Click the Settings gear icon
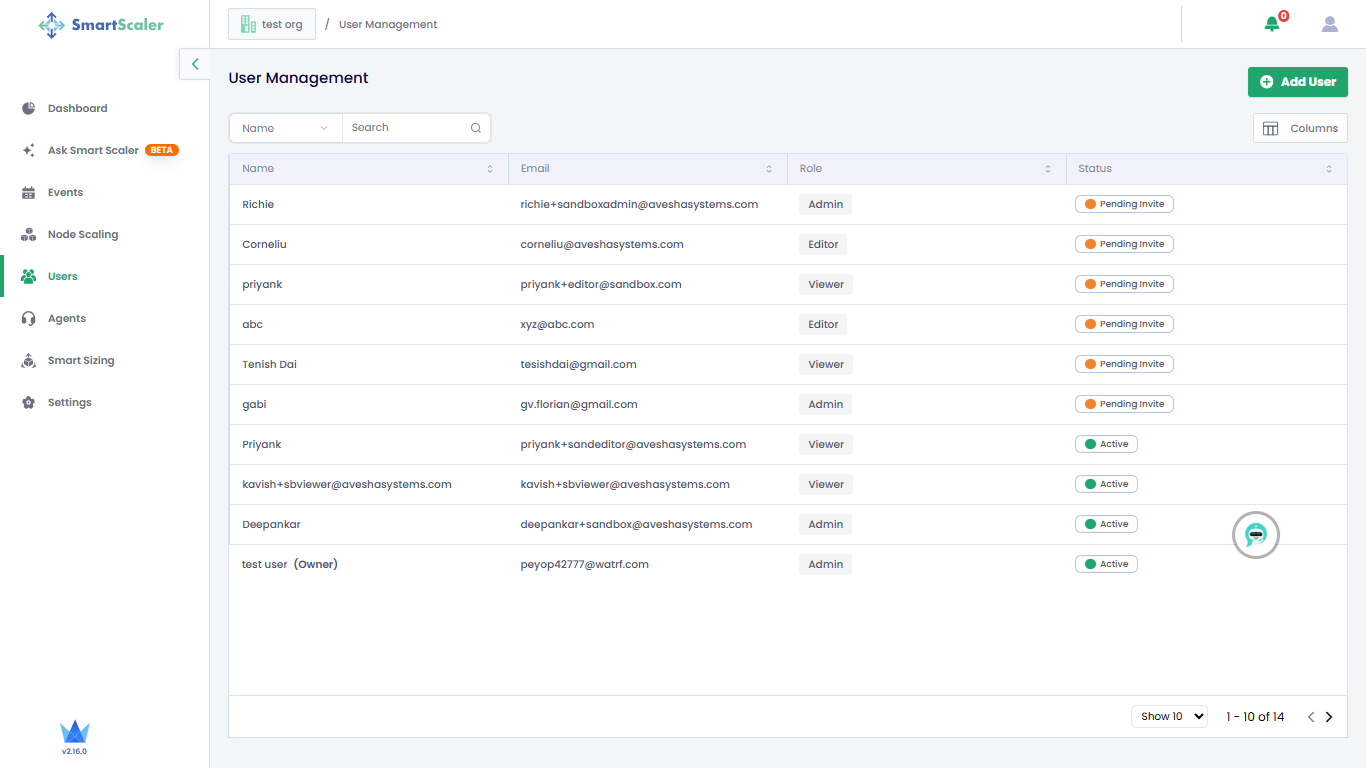 29,402
